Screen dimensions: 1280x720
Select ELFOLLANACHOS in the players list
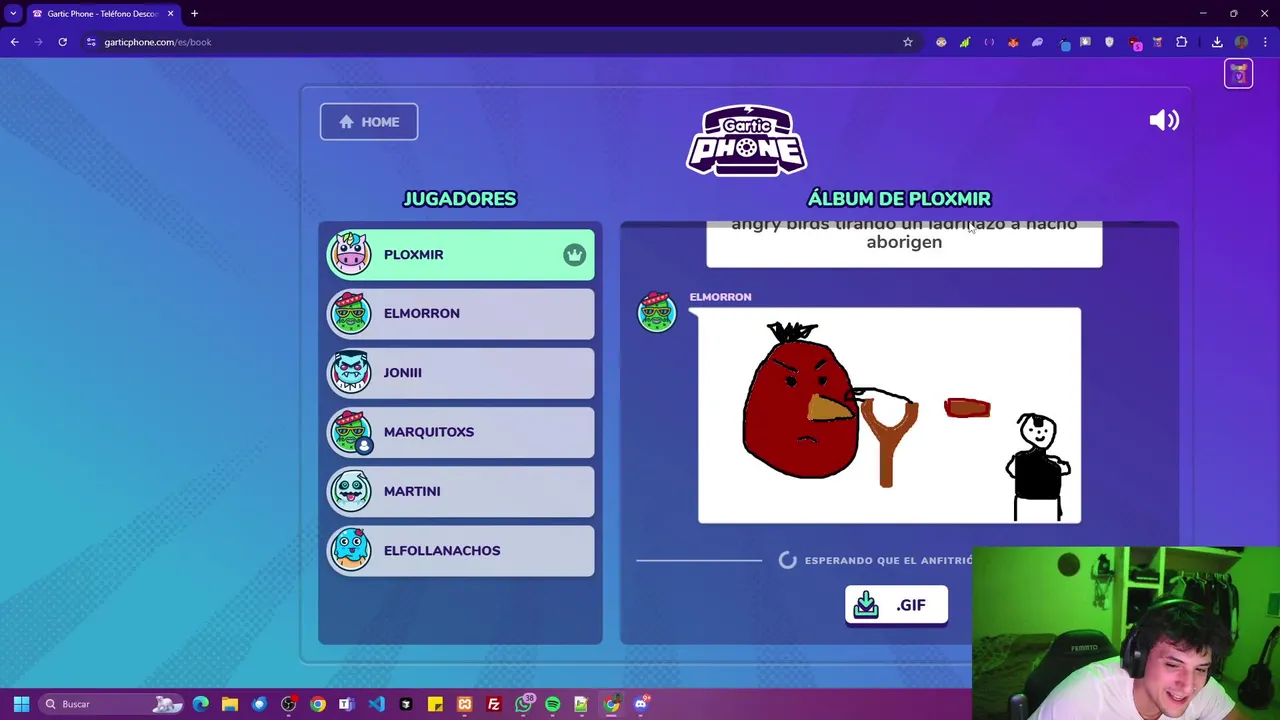(x=460, y=551)
